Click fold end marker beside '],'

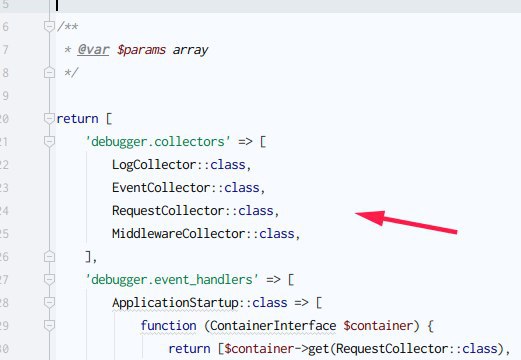tap(49, 256)
